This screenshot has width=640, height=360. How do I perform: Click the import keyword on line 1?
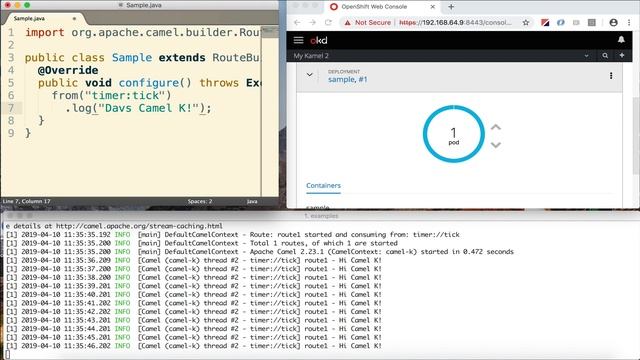click(x=44, y=33)
